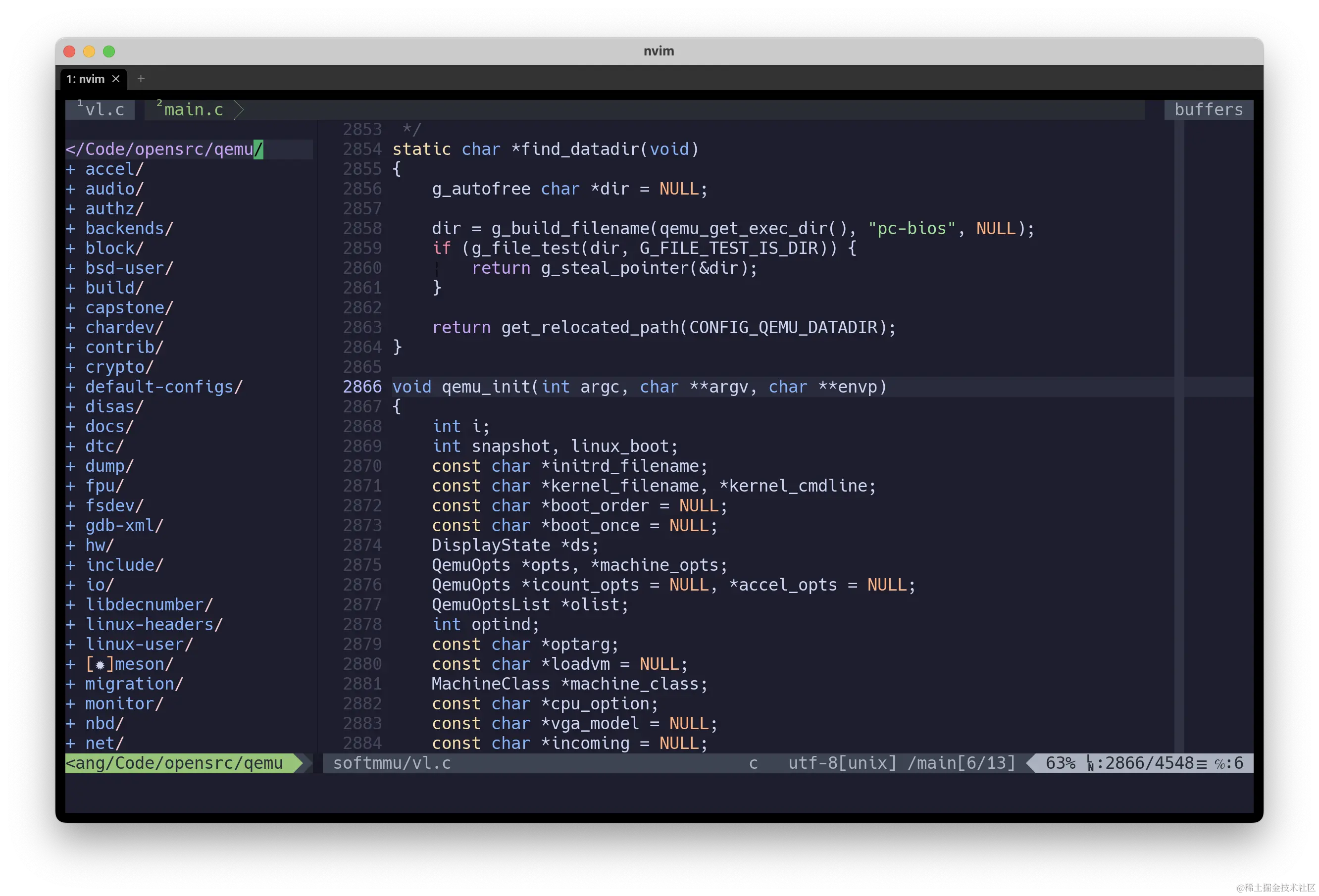The height and width of the screenshot is (896, 1319).
Task: Expand the hw/ directory
Action: (x=98, y=546)
